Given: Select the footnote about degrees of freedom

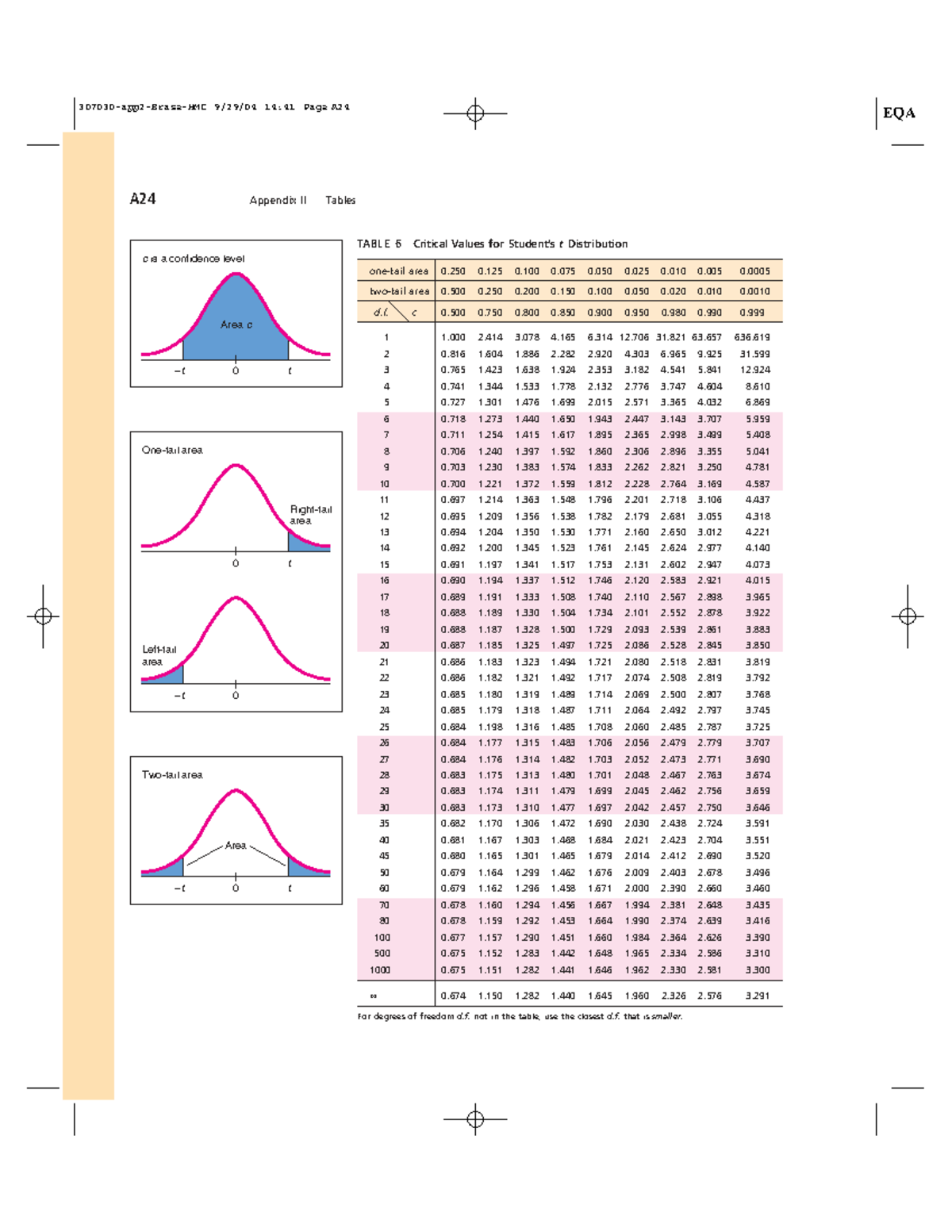Looking at the screenshot, I should pyautogui.click(x=520, y=1016).
